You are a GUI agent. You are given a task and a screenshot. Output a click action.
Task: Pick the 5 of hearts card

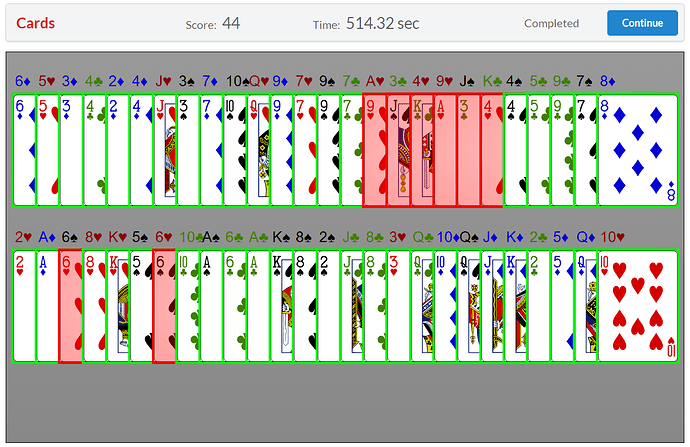48,150
